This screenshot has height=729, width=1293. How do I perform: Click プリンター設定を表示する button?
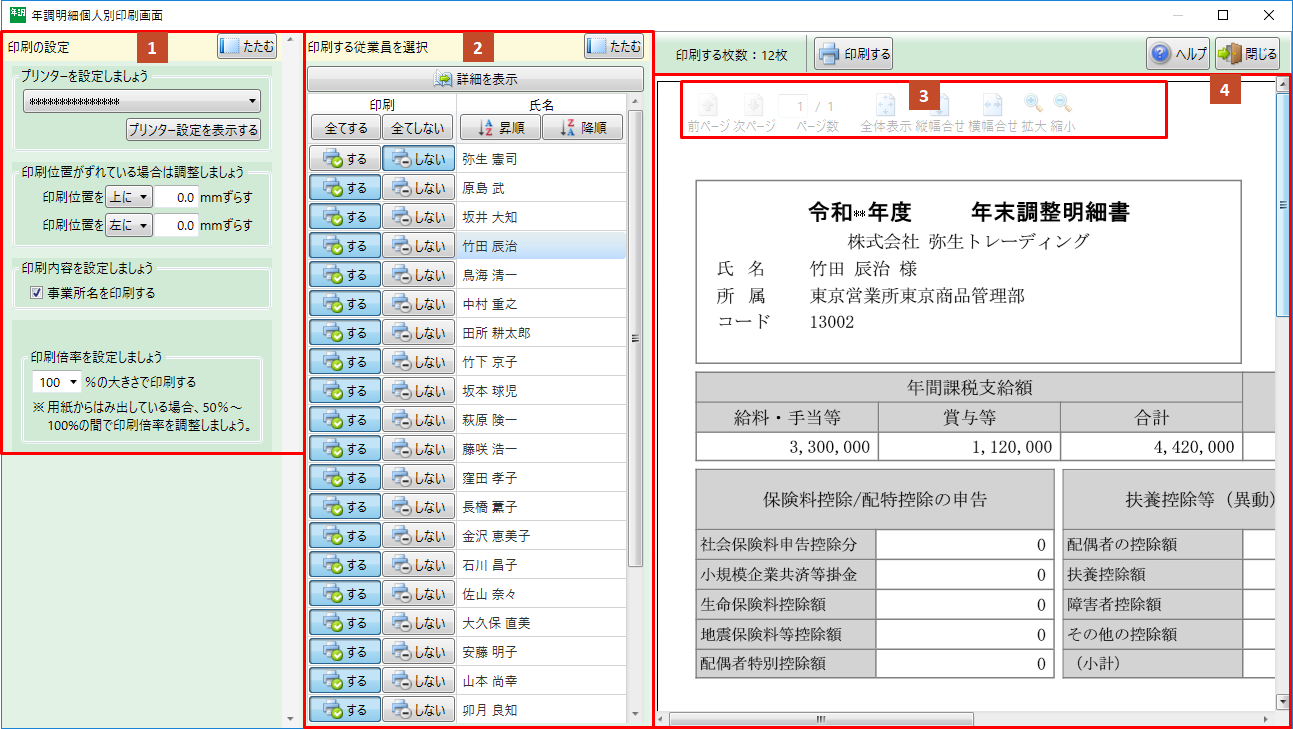pos(193,130)
